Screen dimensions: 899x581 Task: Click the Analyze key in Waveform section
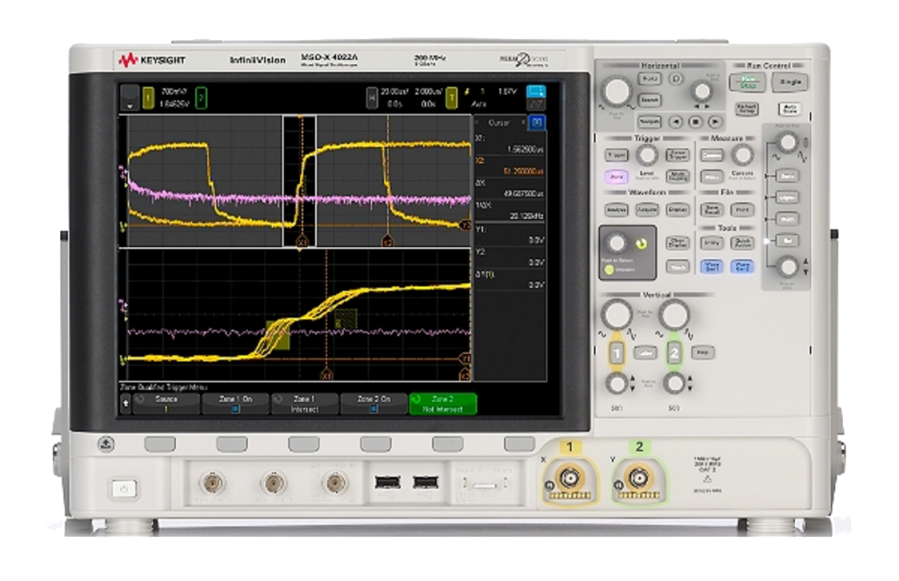point(616,210)
